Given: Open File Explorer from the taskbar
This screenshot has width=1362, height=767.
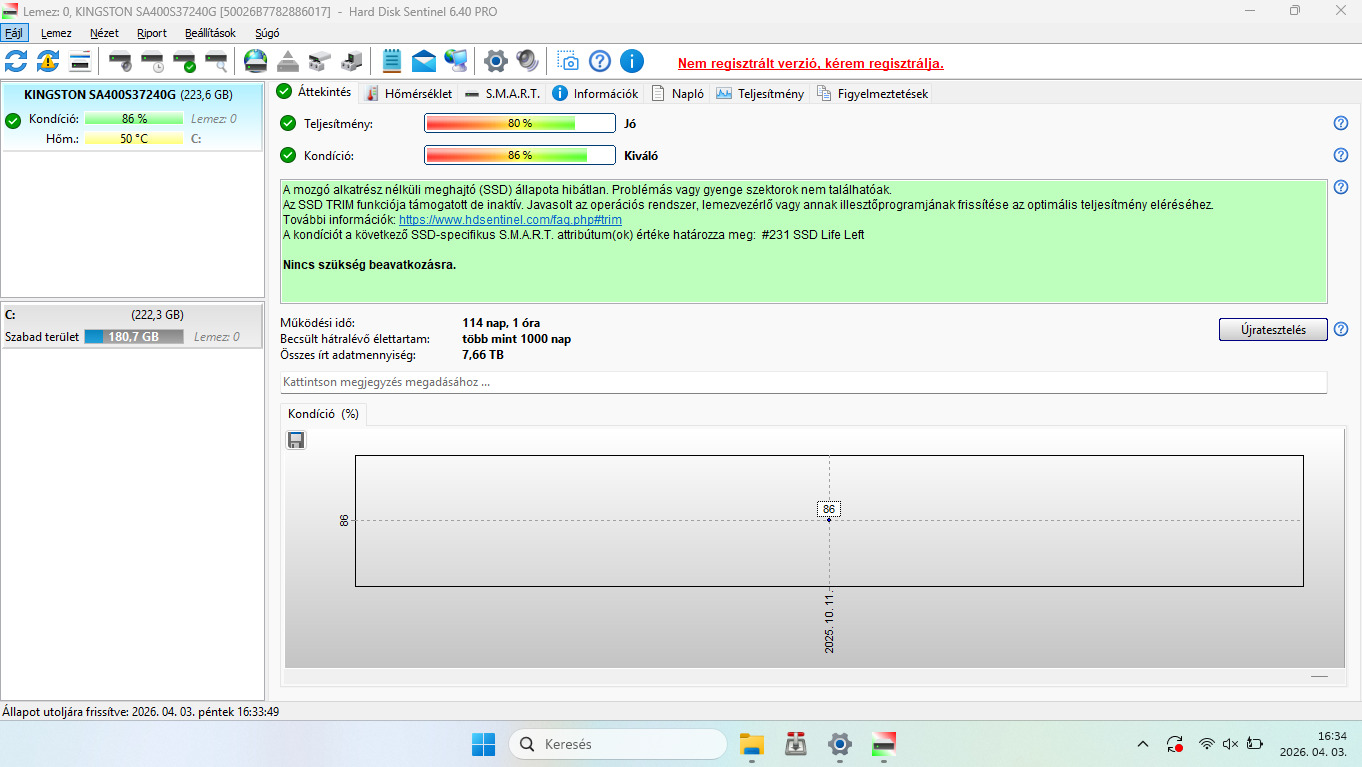Looking at the screenshot, I should point(752,744).
